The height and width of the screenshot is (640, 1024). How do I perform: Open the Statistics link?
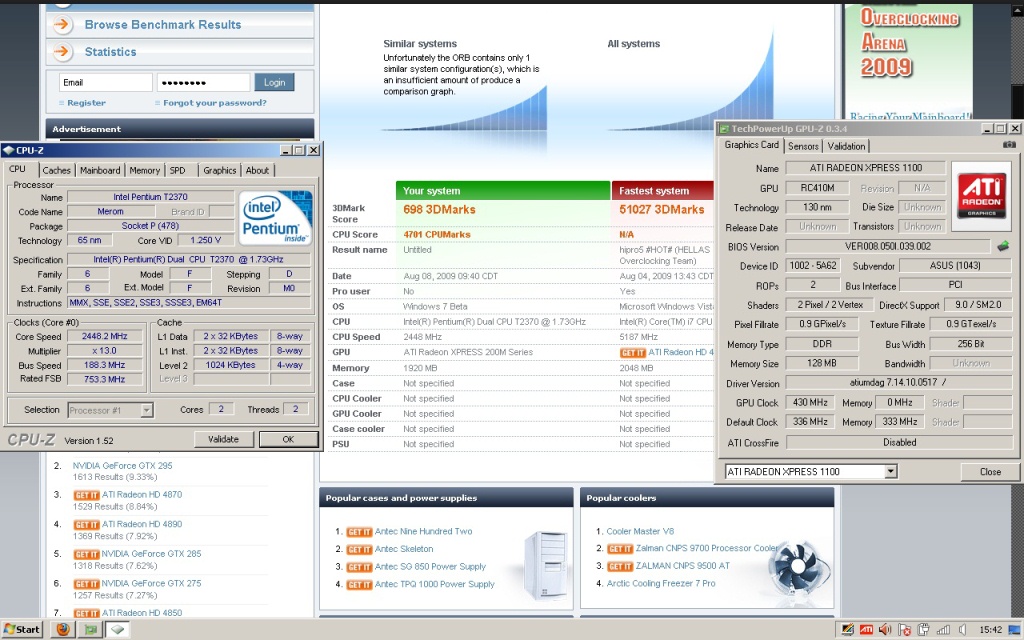(110, 52)
